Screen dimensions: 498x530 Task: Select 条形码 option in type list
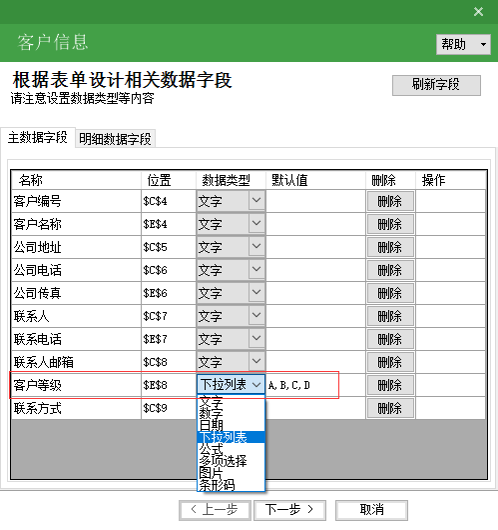click(x=231, y=485)
